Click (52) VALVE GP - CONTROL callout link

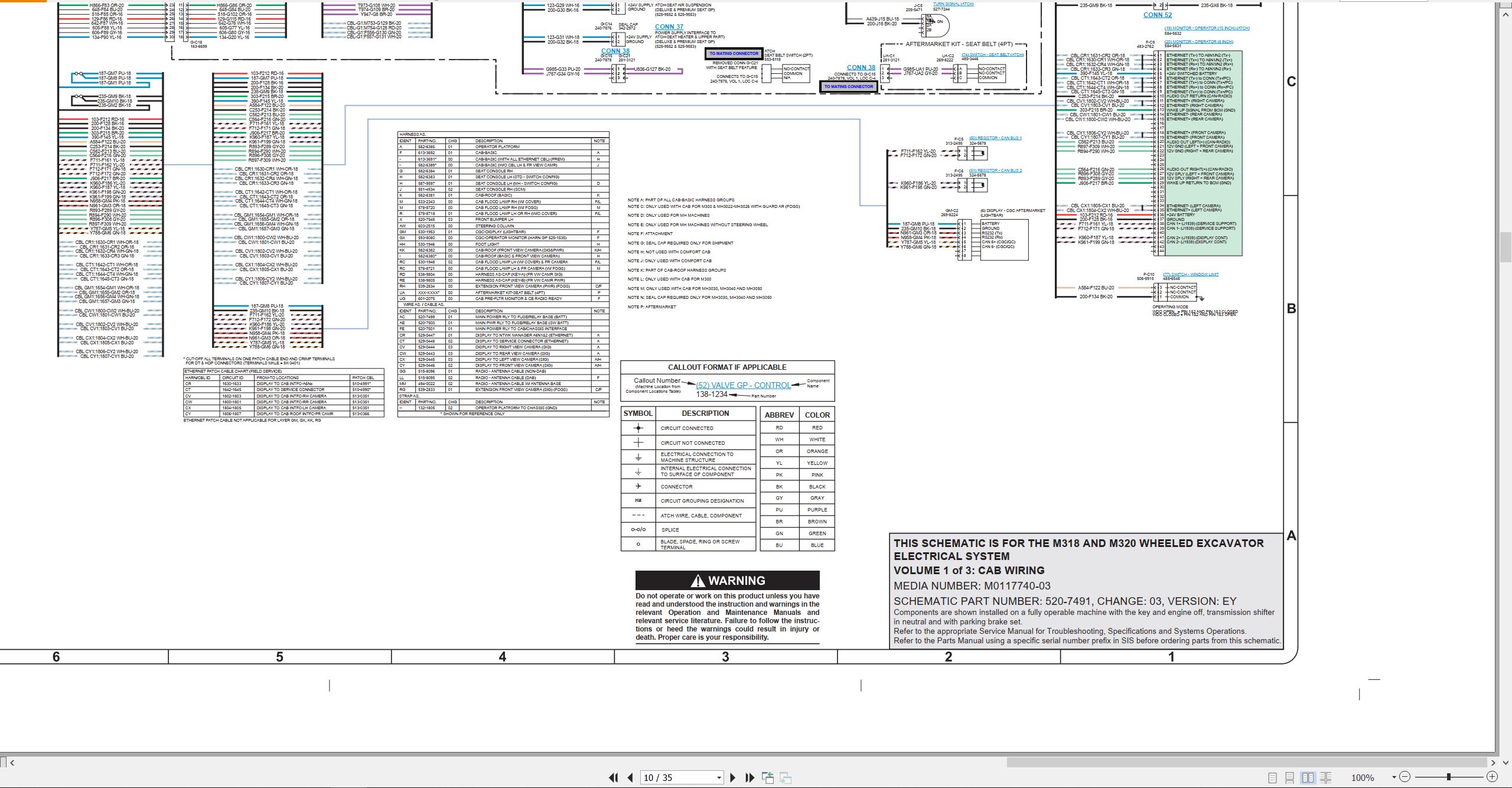[x=743, y=385]
